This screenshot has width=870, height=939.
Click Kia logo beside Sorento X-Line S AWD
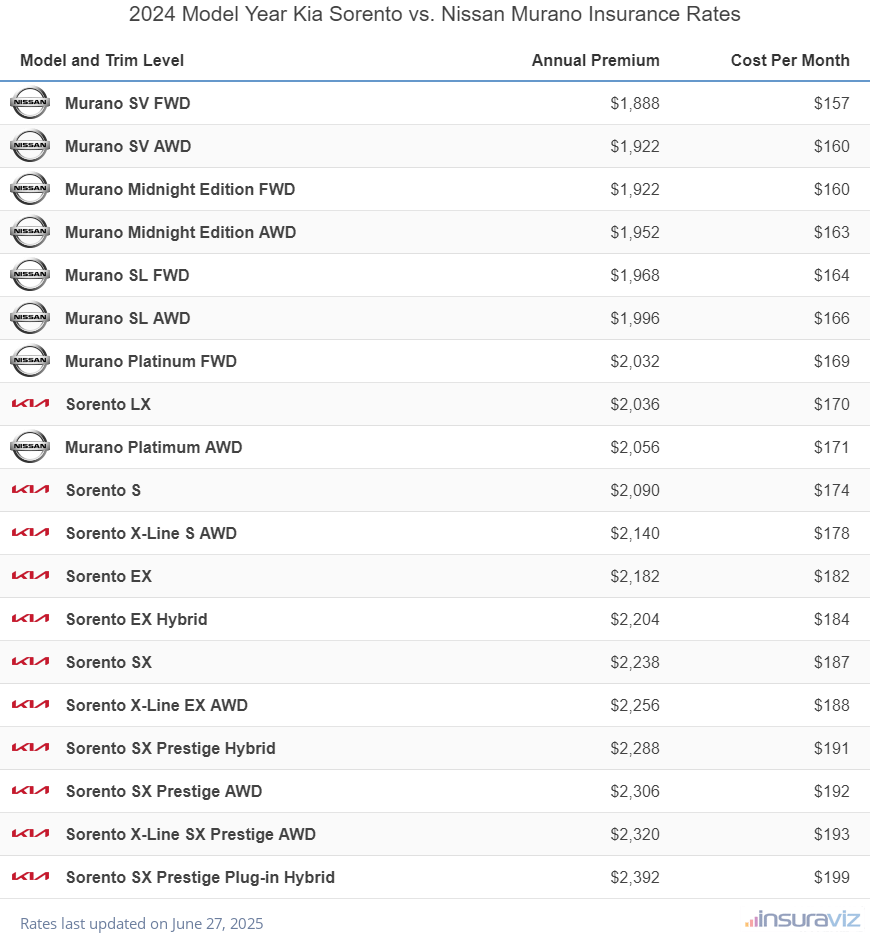31,533
